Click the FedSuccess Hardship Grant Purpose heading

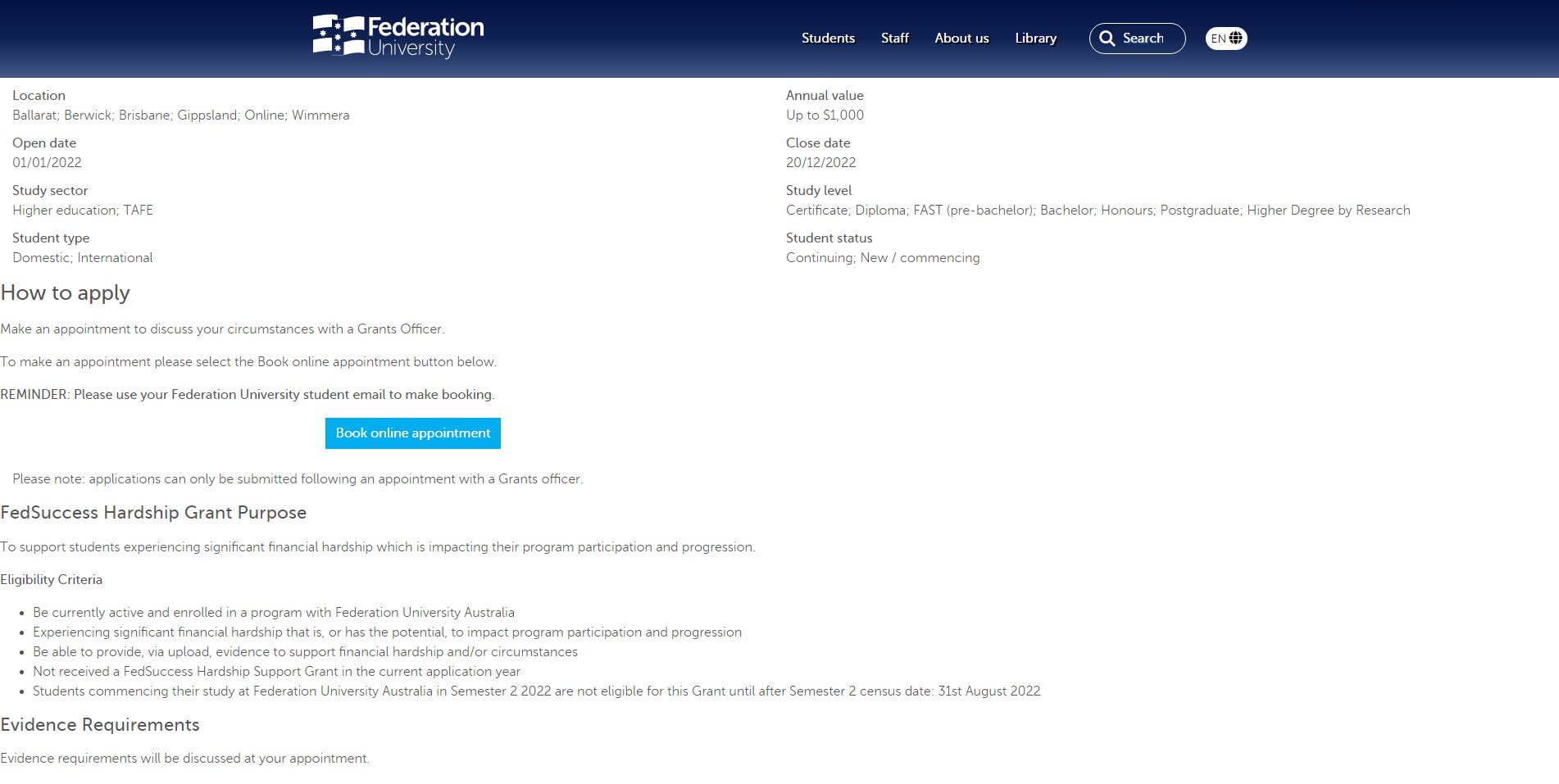point(153,513)
